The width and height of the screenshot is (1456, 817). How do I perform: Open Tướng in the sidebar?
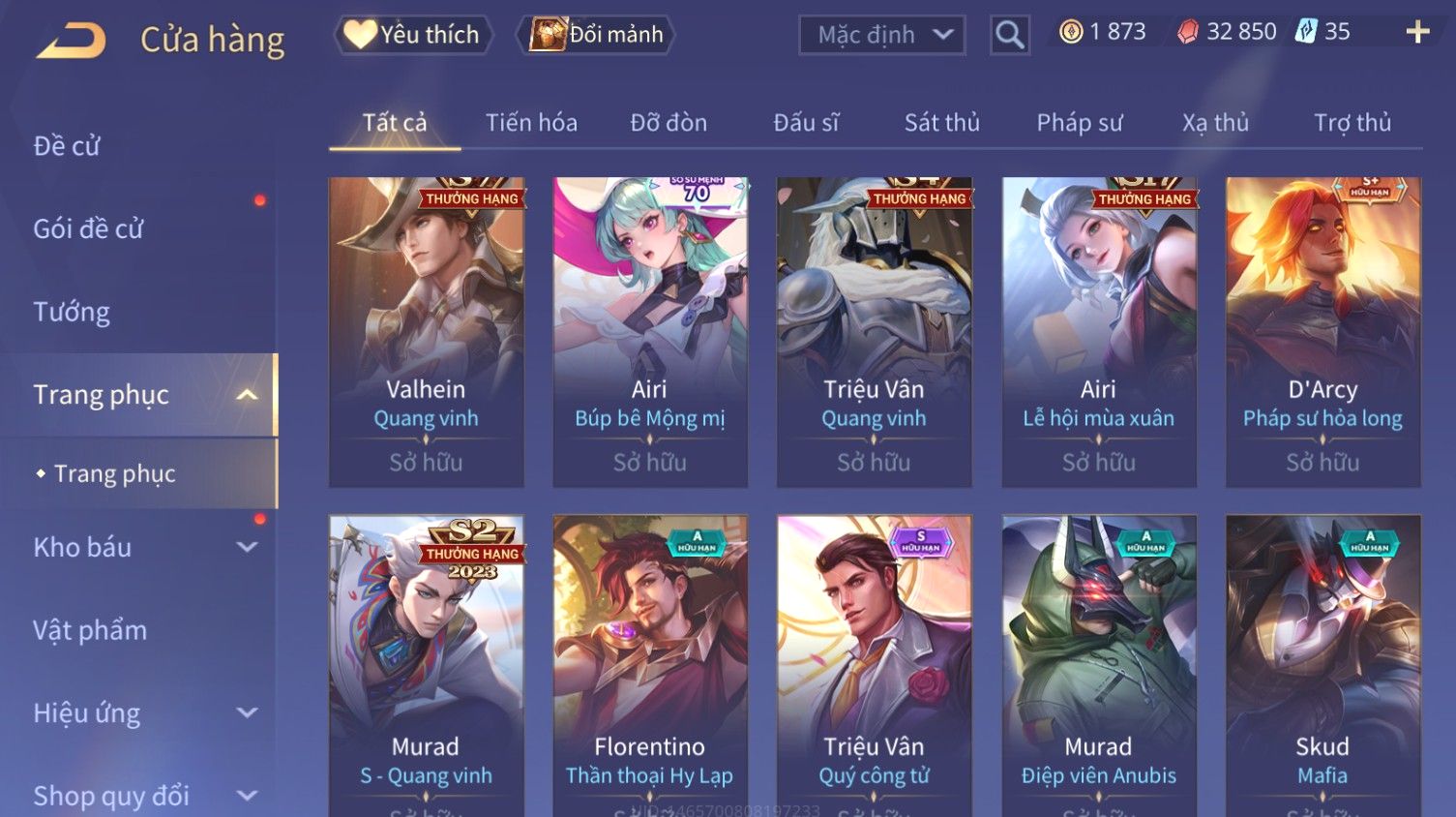tap(72, 312)
